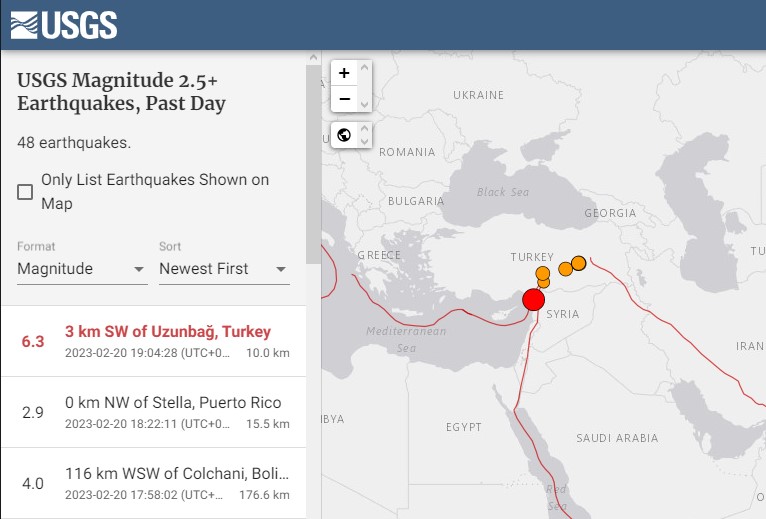Click the earthquake list vertical scrollbar

tap(313, 160)
